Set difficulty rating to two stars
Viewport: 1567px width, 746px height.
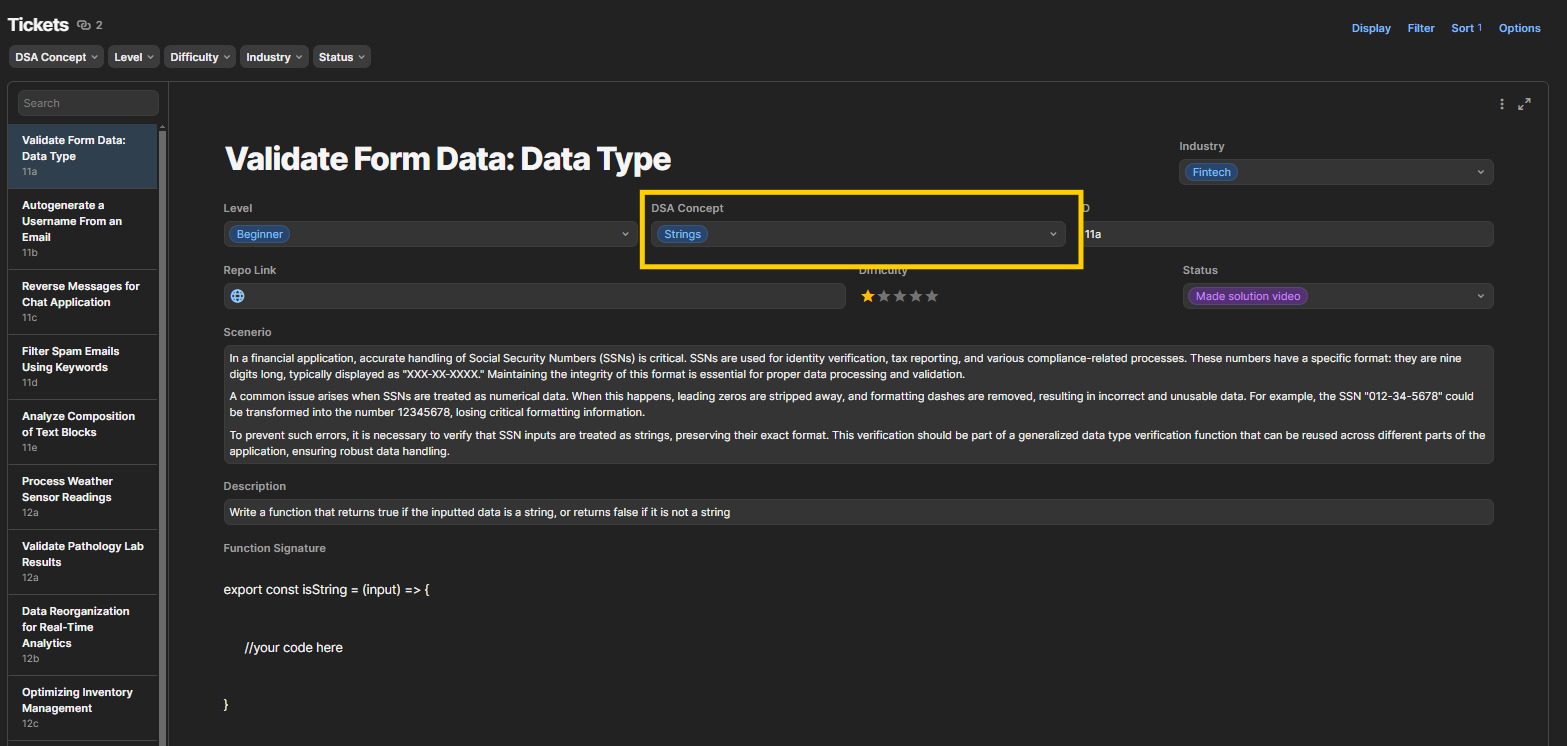[x=884, y=296]
